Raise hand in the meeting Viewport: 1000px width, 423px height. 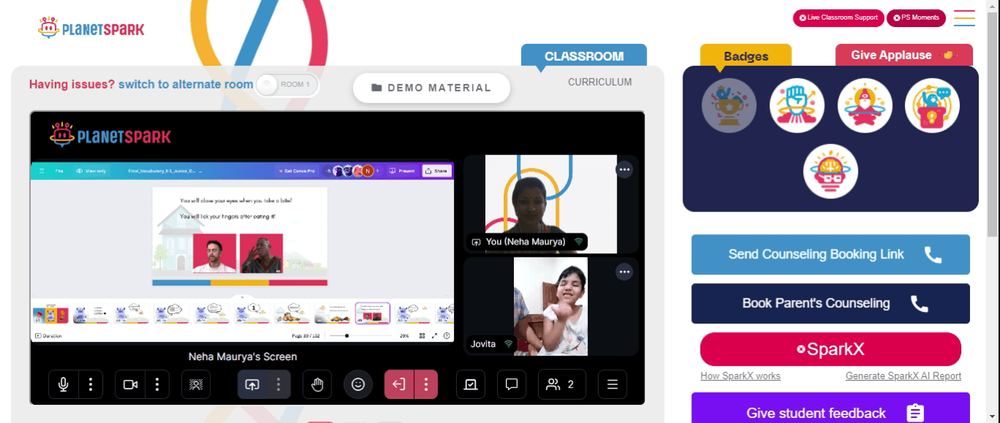(317, 385)
